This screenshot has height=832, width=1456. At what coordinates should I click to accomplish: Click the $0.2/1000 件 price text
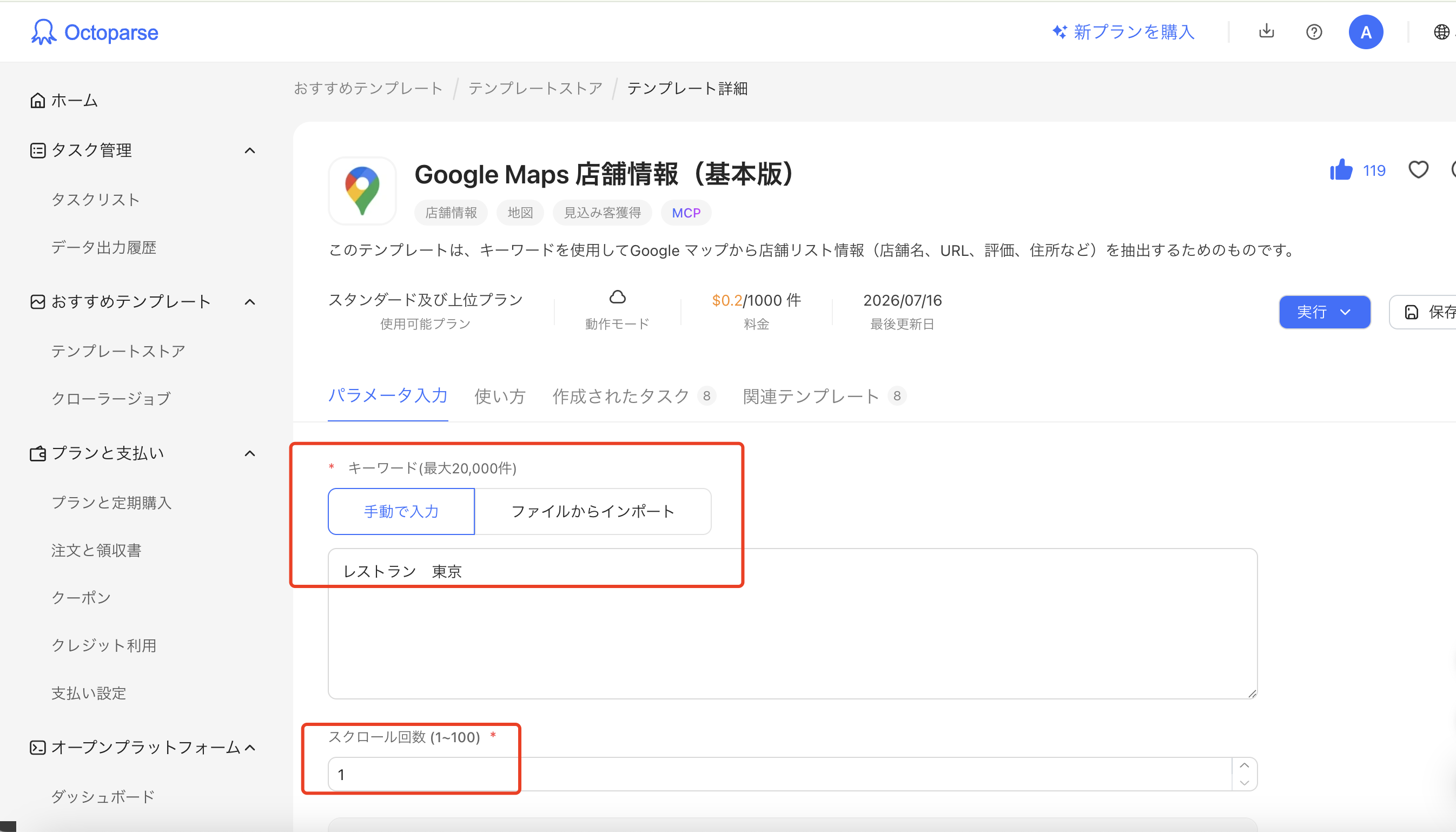pyautogui.click(x=756, y=300)
